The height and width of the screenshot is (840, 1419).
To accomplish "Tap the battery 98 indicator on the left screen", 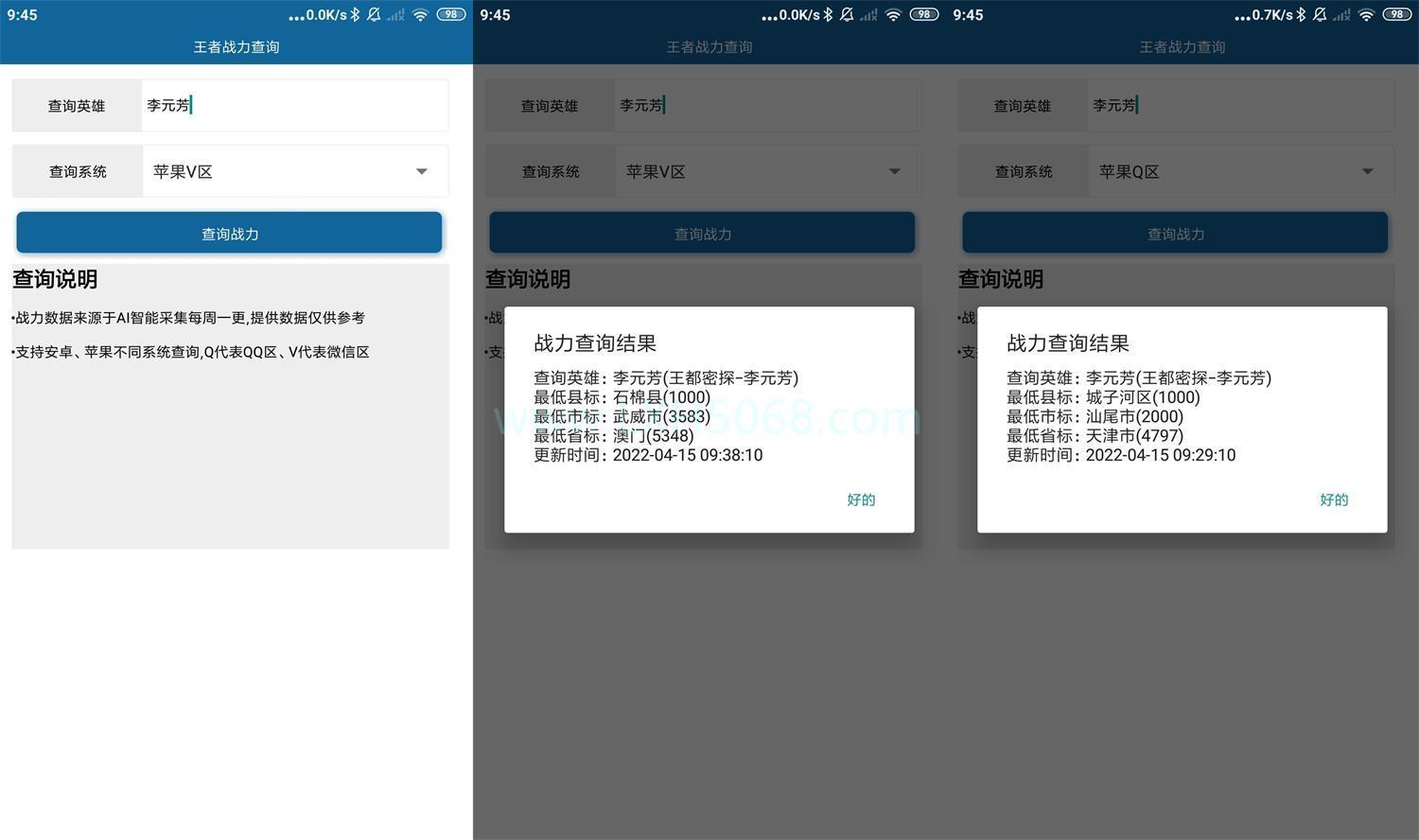I will 451,14.
